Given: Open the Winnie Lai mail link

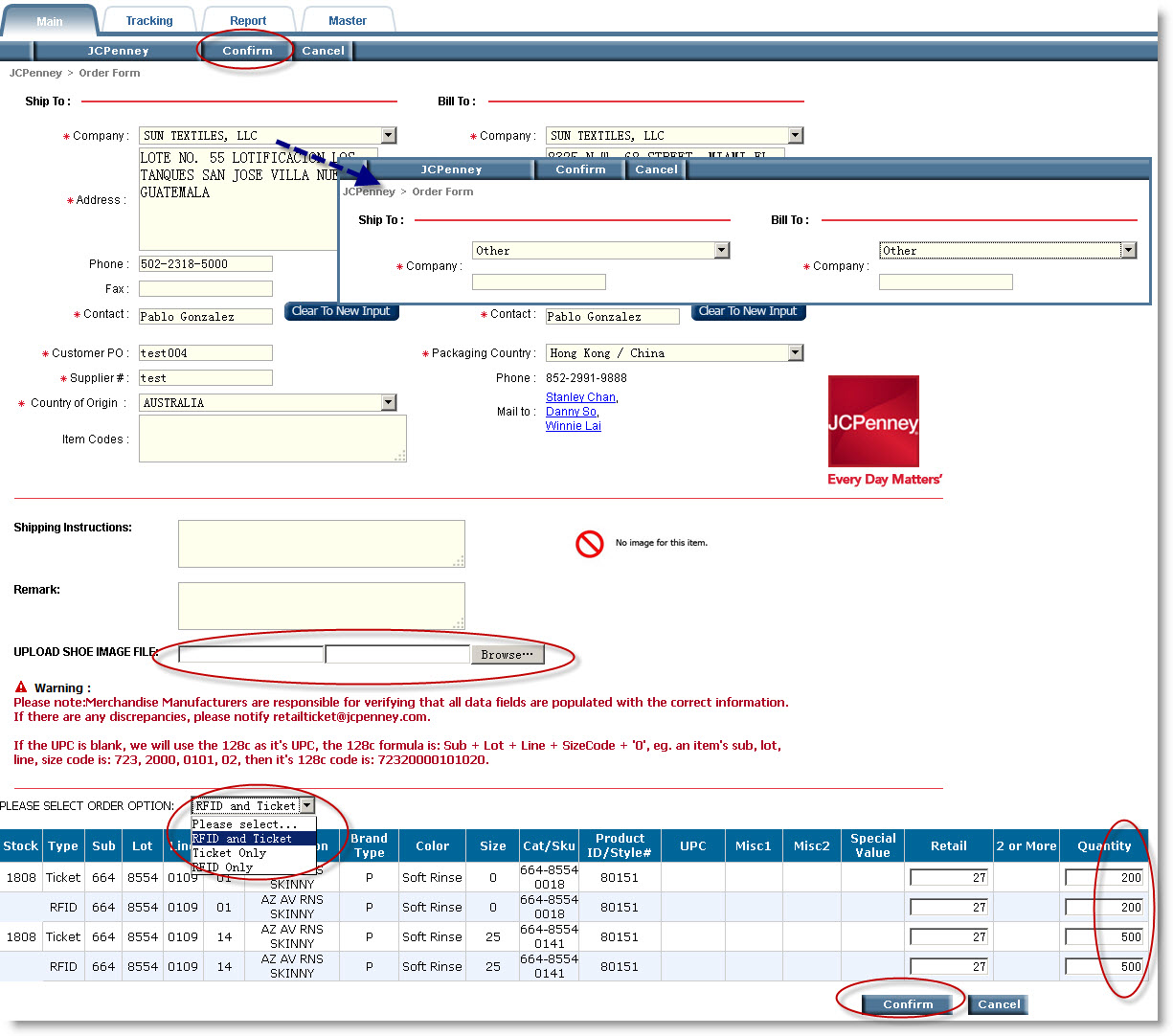Looking at the screenshot, I should [x=574, y=426].
